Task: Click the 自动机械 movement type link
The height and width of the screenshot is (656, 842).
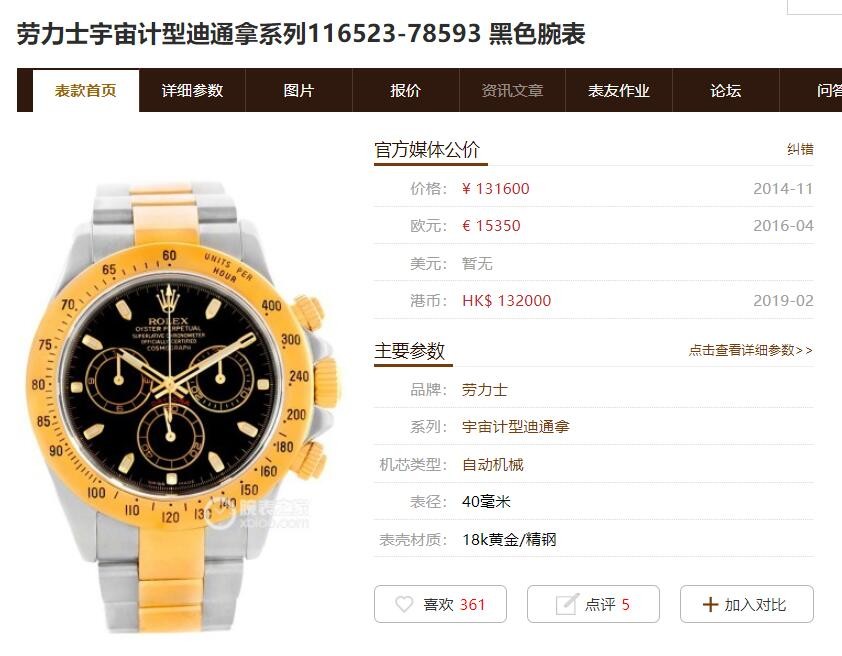Action: tap(492, 464)
